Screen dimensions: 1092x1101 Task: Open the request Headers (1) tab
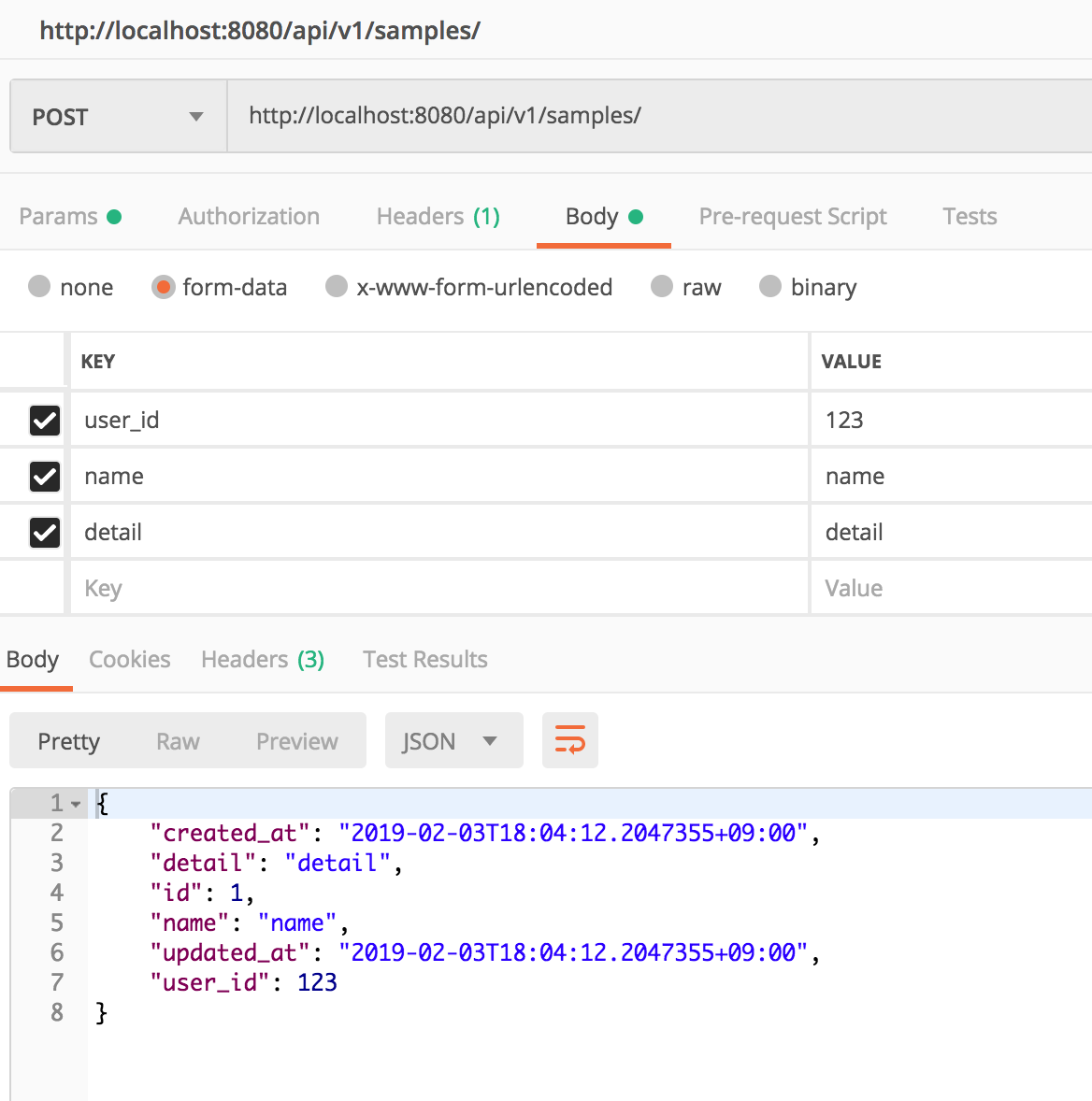[x=438, y=217]
